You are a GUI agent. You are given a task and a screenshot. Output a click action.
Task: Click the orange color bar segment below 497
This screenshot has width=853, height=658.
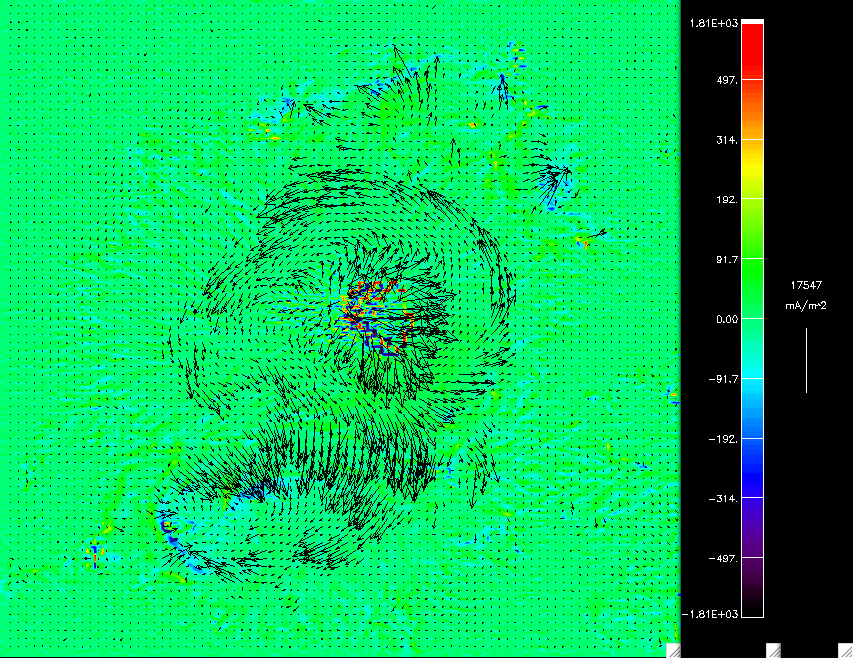point(752,110)
